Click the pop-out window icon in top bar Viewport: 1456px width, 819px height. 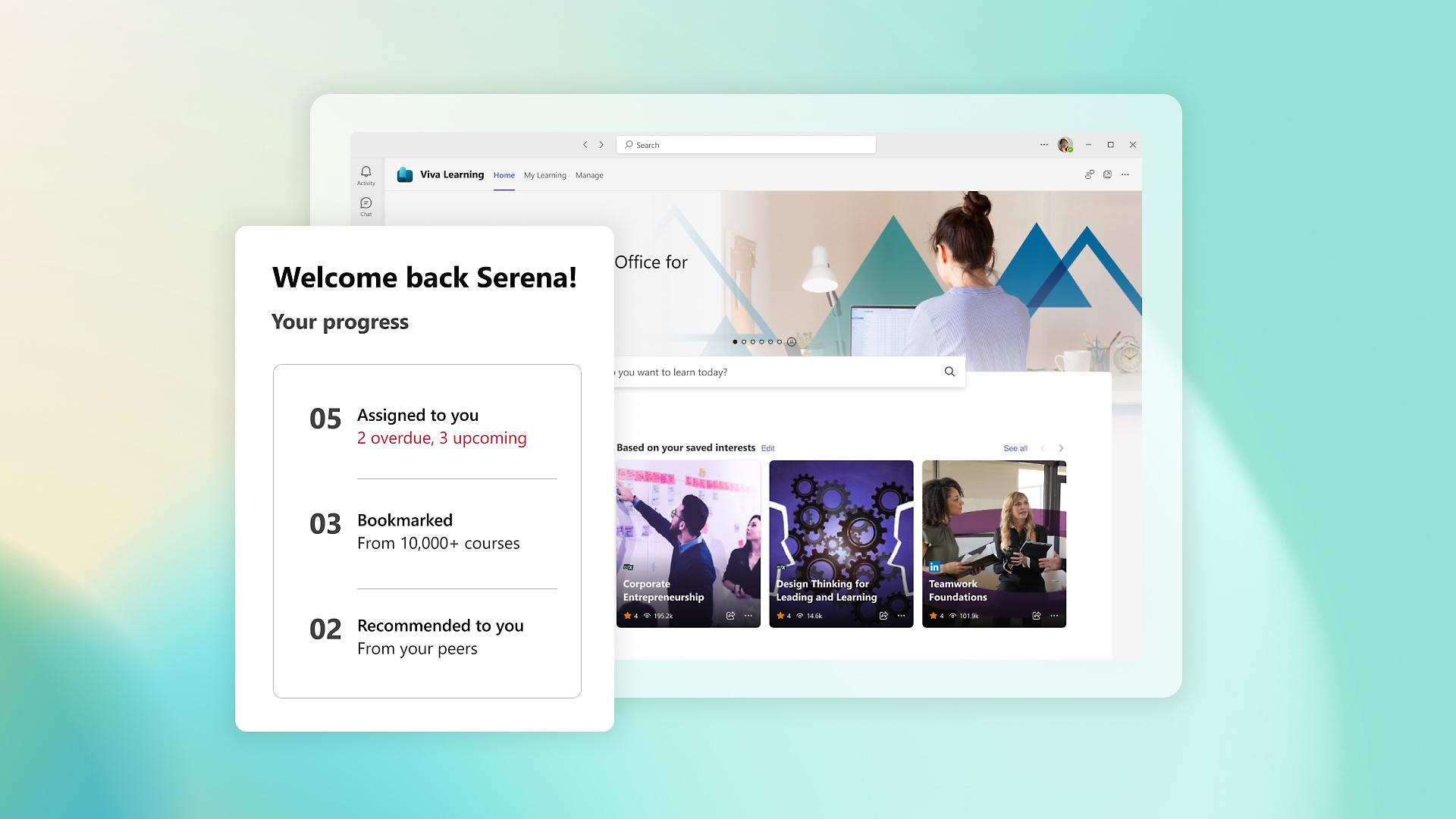pyautogui.click(x=1108, y=174)
